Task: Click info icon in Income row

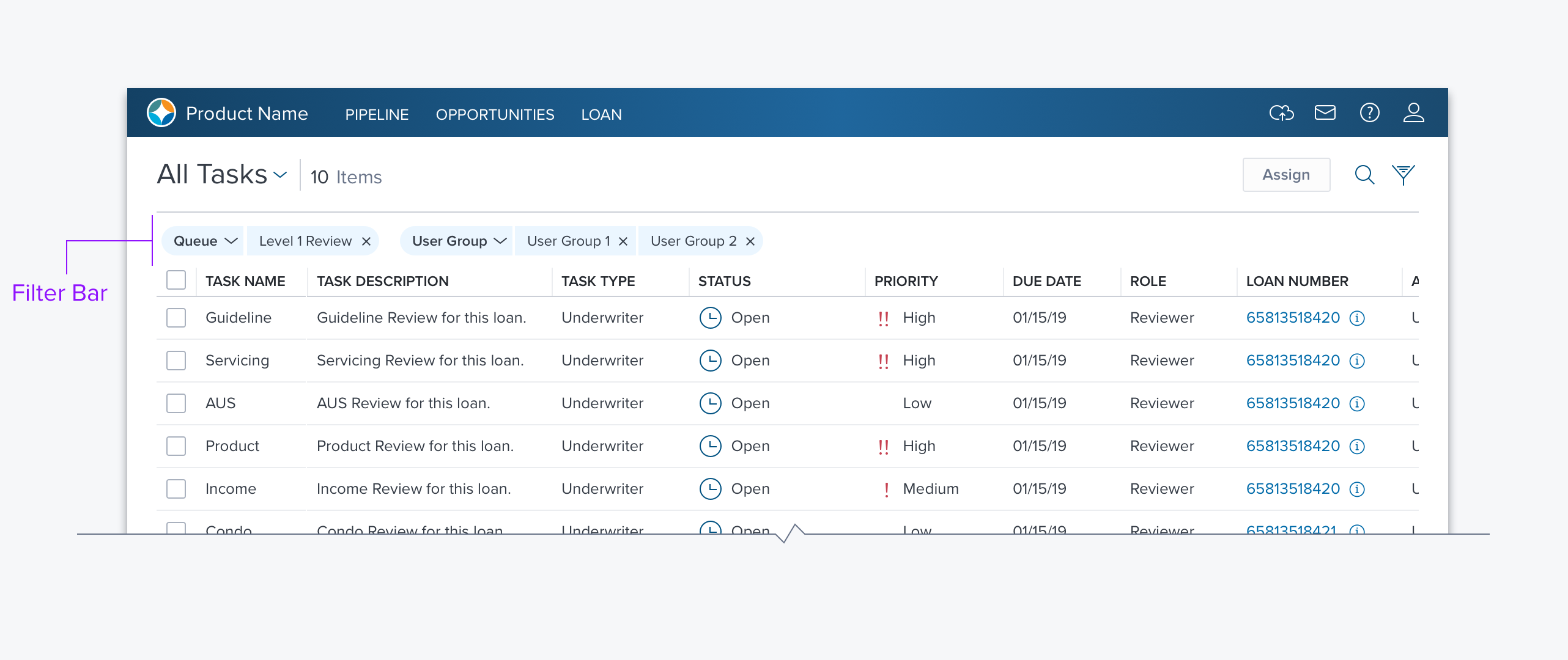Action: pyautogui.click(x=1357, y=490)
